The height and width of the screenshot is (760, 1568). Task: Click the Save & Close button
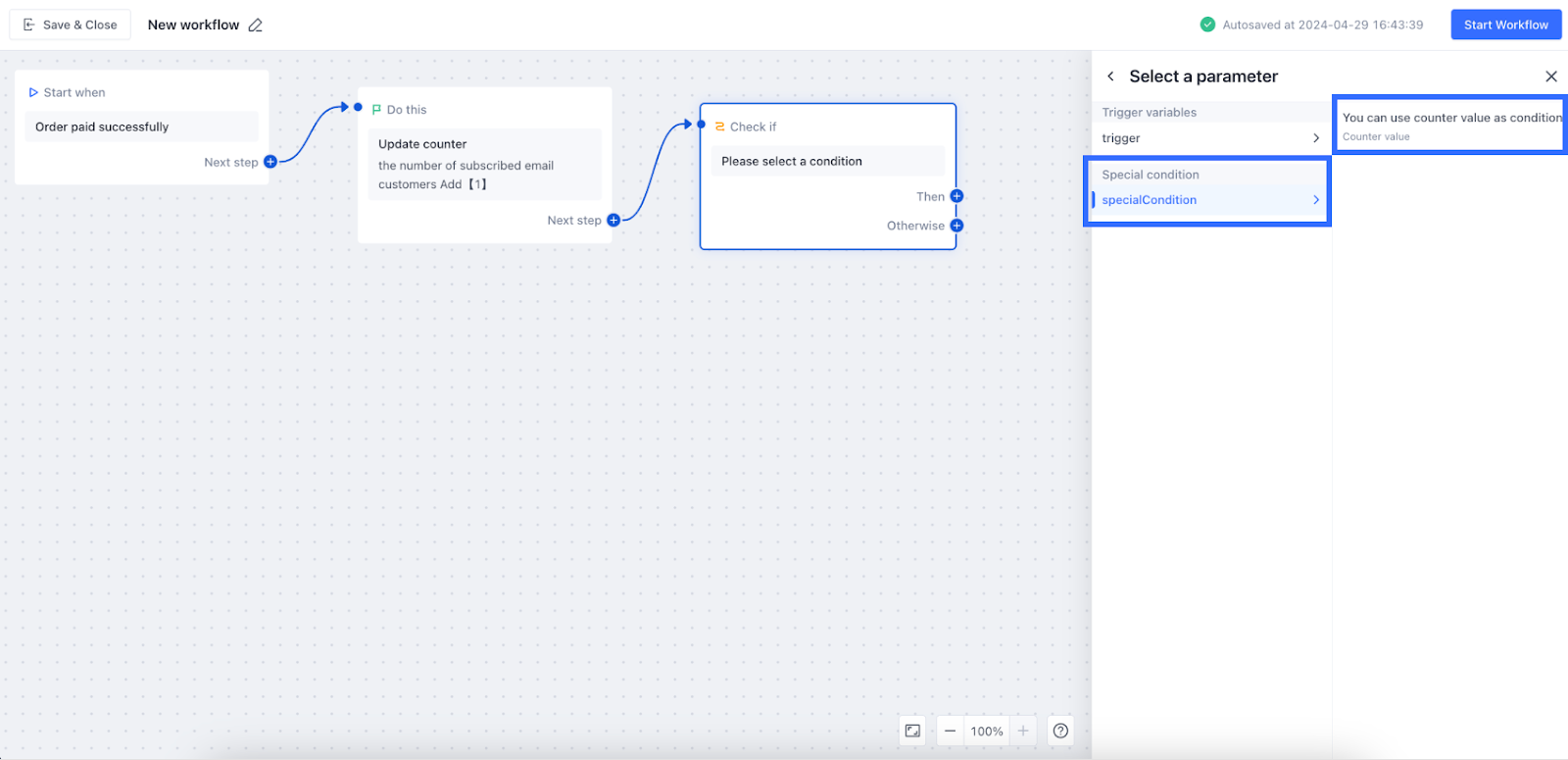tap(71, 25)
